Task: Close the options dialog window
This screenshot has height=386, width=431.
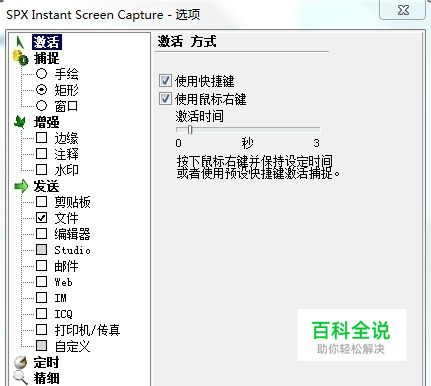Action: [x=403, y=10]
